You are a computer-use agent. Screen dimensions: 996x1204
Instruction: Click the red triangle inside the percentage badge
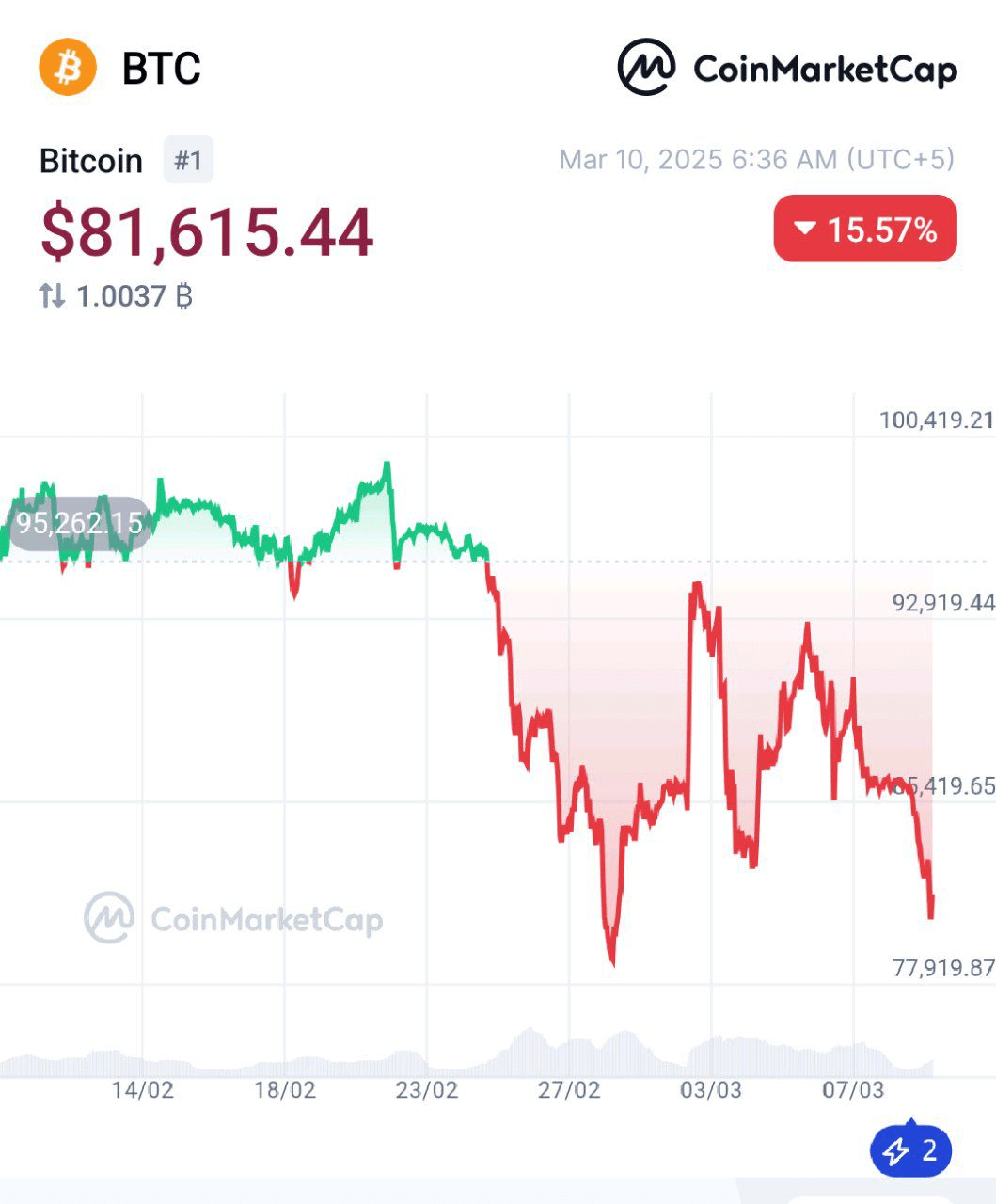pyautogui.click(x=804, y=227)
